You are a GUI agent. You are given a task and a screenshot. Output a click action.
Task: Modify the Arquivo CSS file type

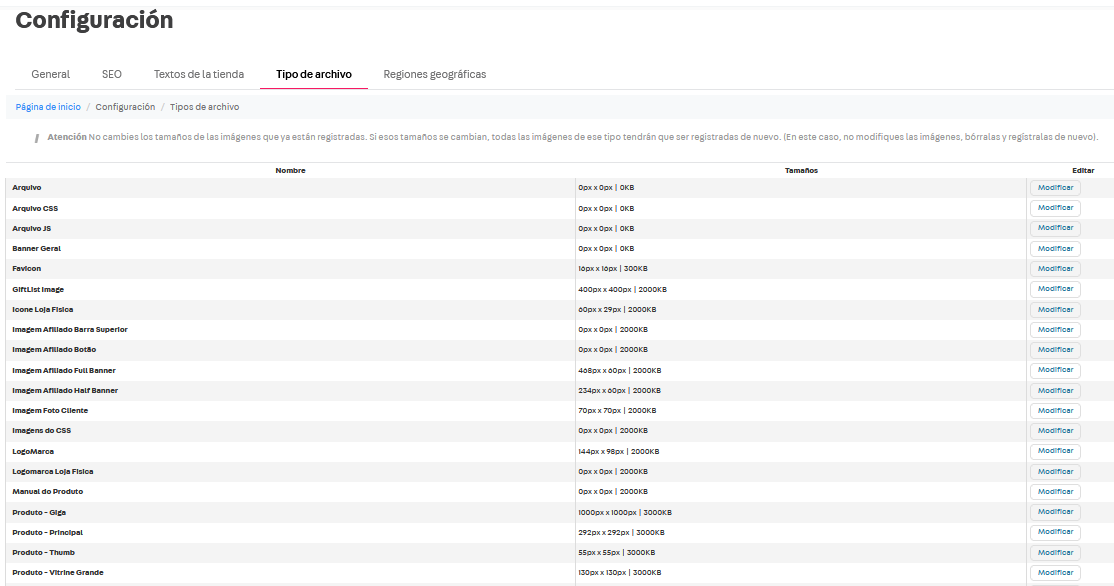coord(1055,208)
